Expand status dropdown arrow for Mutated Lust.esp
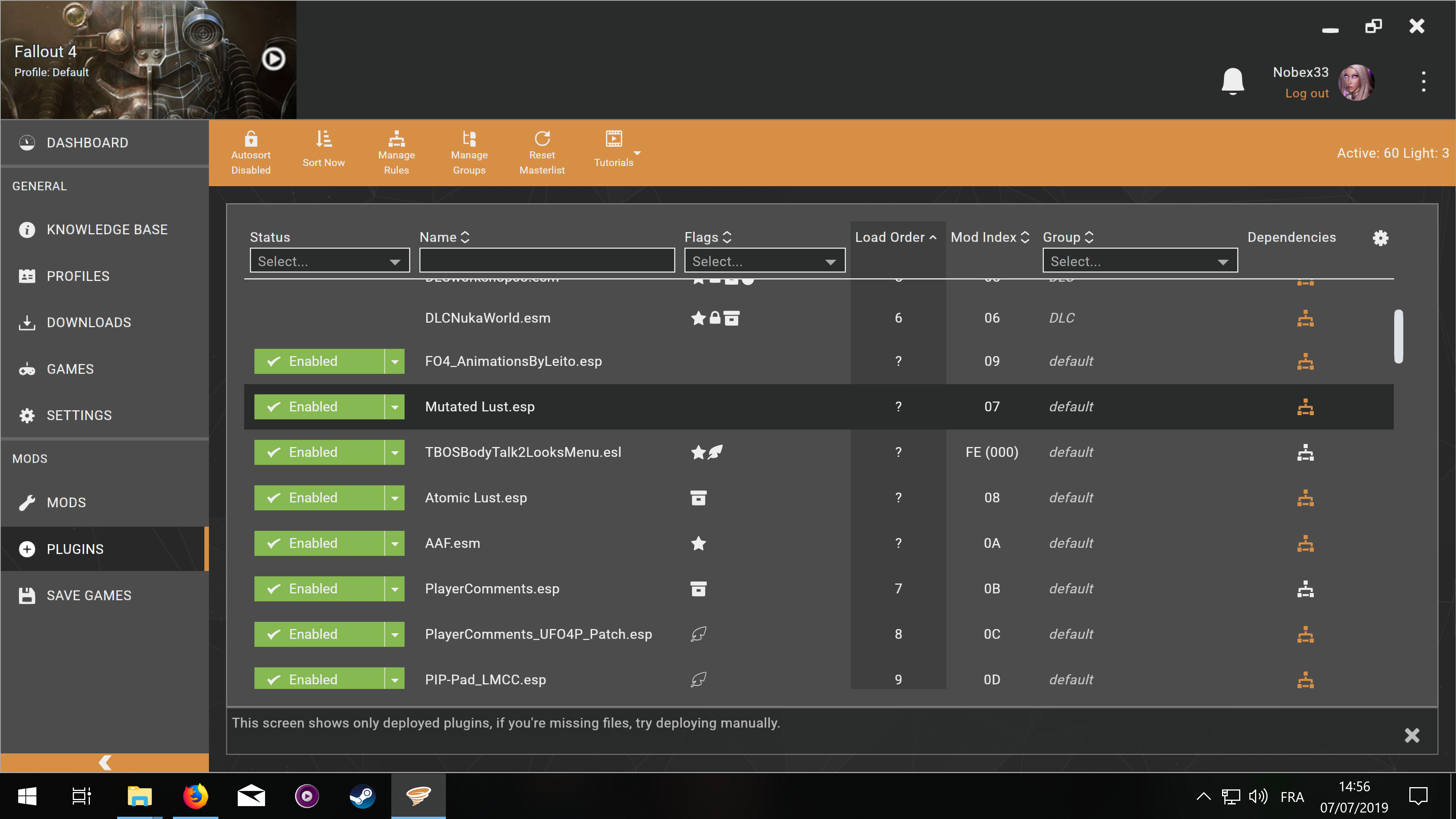 click(394, 407)
